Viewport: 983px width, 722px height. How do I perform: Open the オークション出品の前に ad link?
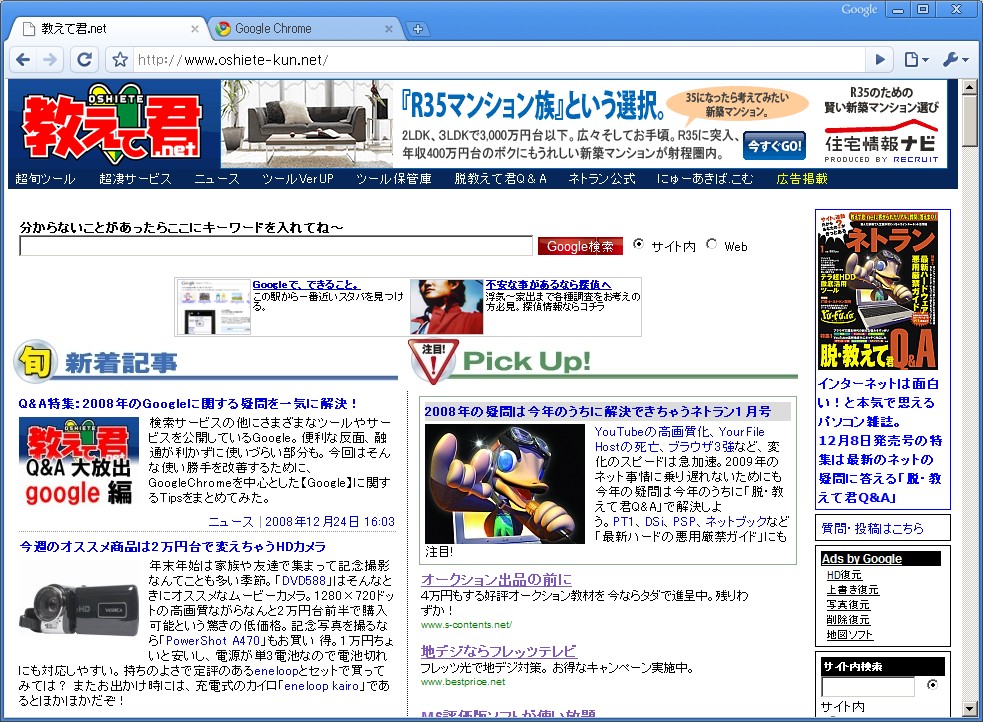497,580
